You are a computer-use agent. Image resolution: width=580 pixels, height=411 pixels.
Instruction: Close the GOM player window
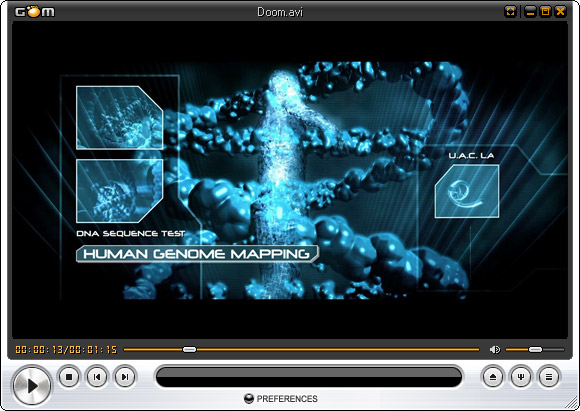pos(560,12)
